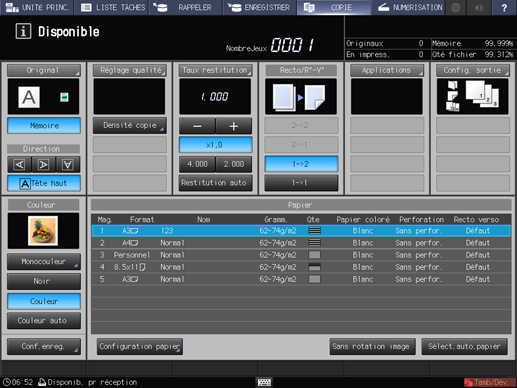Viewport: 517px width, 388px height.
Task: Open the UNITE PRINC. tab
Action: (37, 7)
